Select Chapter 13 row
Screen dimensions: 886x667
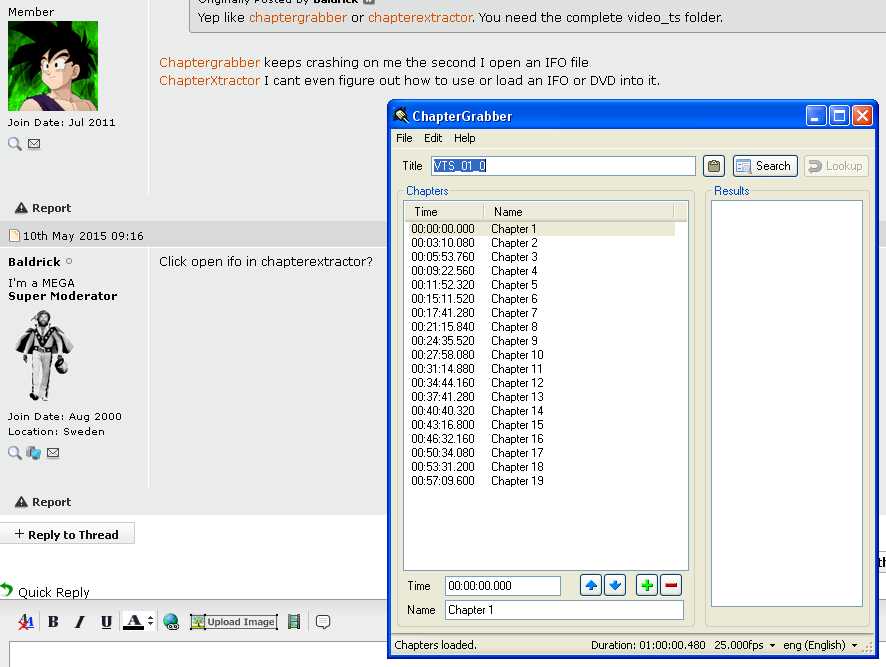541,397
